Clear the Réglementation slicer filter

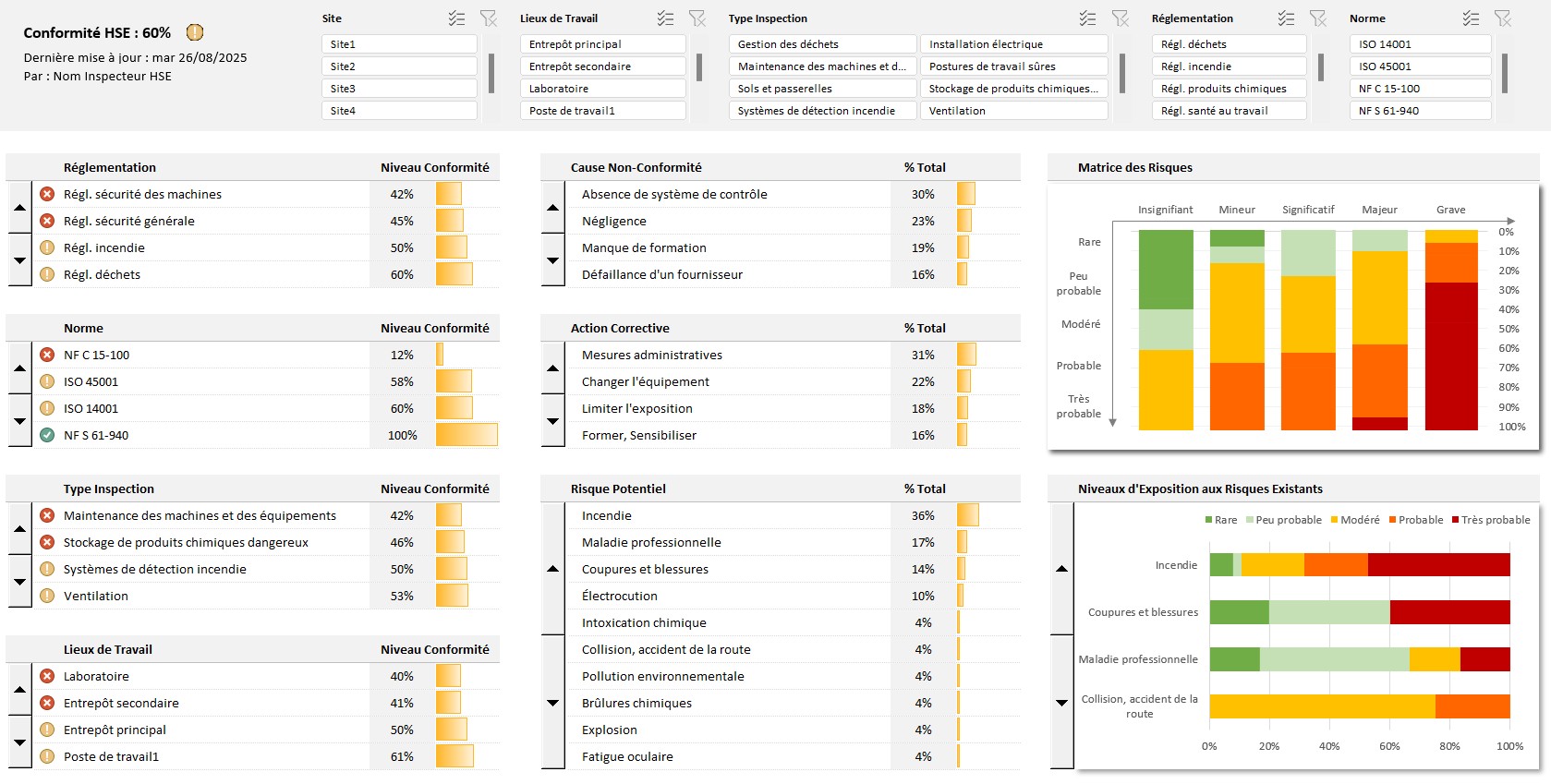point(1318,18)
